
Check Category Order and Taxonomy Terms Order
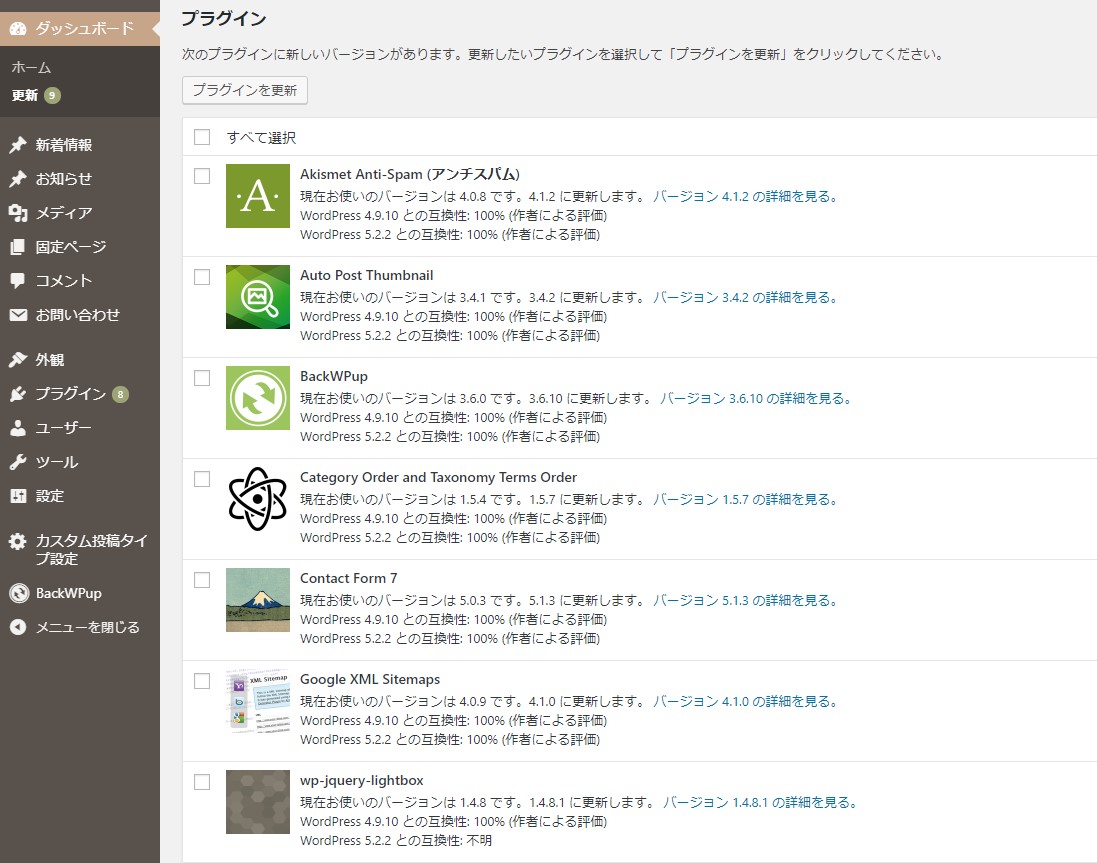[x=202, y=479]
